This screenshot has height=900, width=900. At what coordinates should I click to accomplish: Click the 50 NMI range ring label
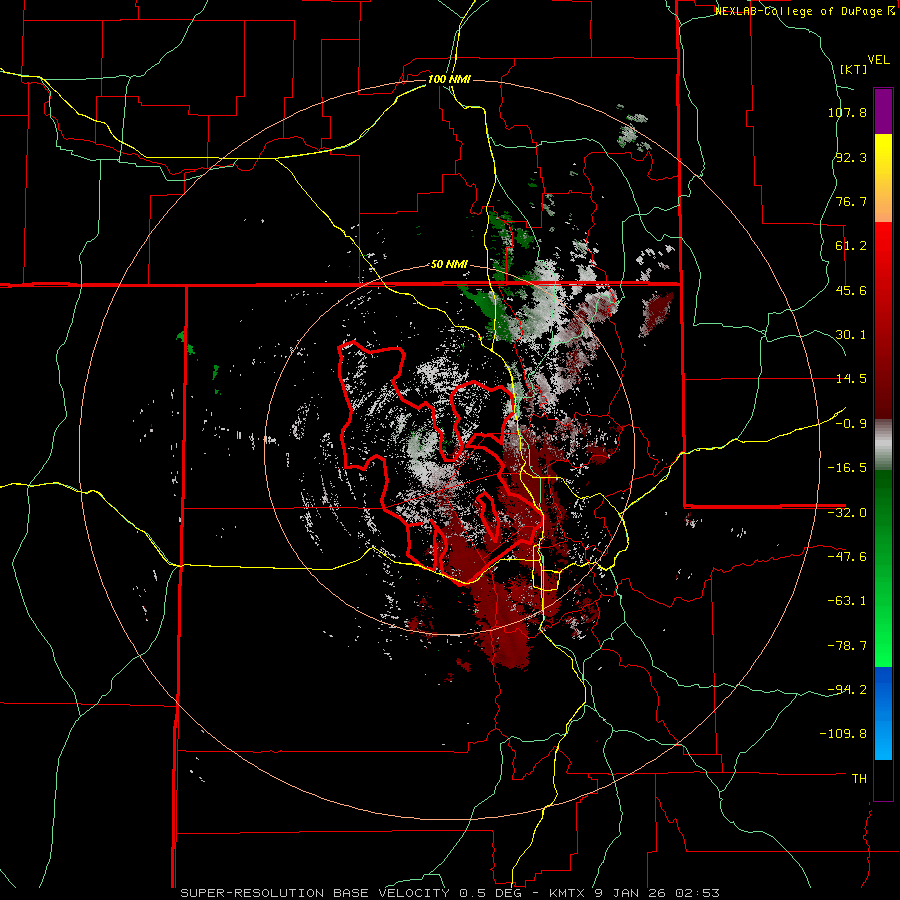click(x=449, y=265)
